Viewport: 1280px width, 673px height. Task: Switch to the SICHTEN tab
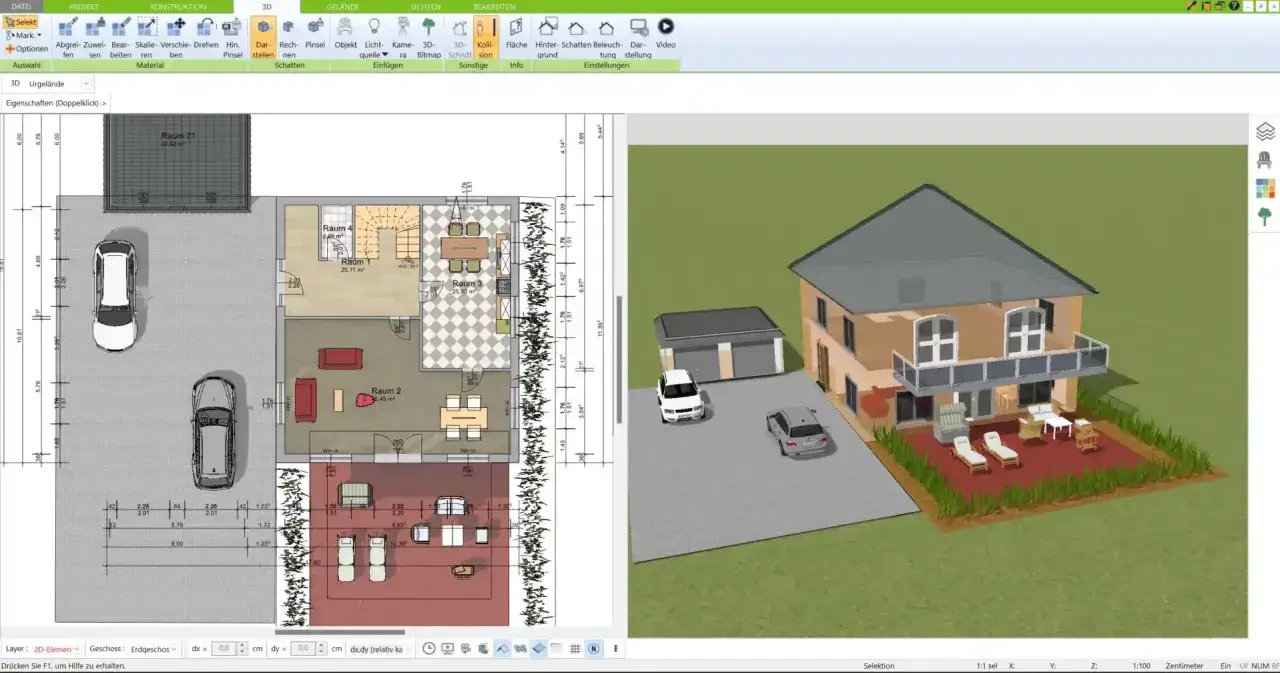tap(425, 6)
